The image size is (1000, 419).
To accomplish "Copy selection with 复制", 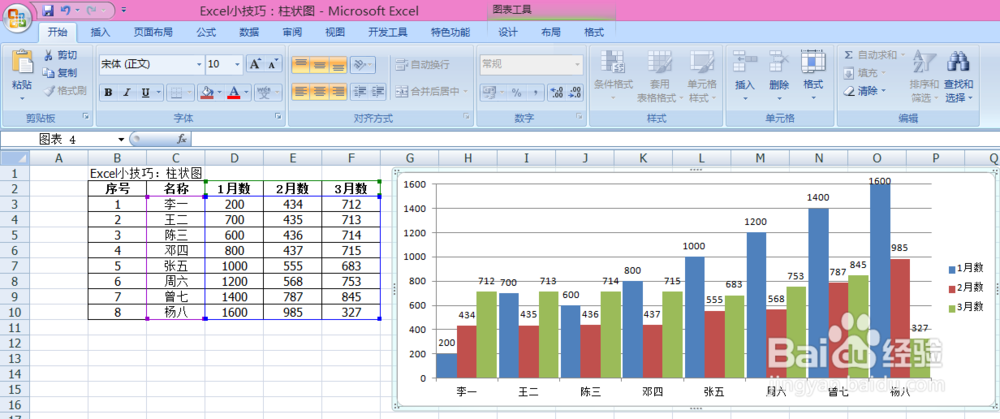I will tap(60, 73).
